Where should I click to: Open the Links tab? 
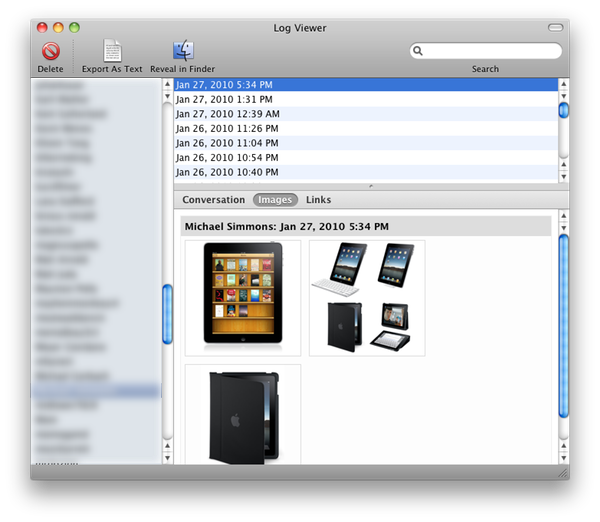click(x=318, y=200)
